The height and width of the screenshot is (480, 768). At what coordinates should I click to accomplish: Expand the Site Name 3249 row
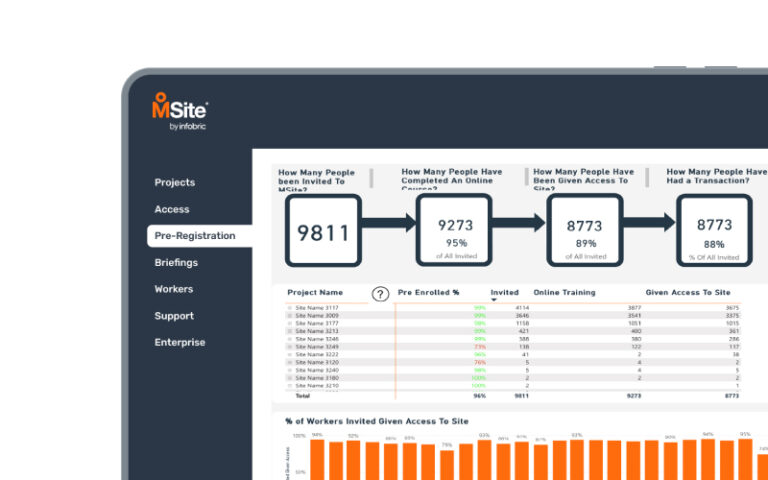(290, 346)
